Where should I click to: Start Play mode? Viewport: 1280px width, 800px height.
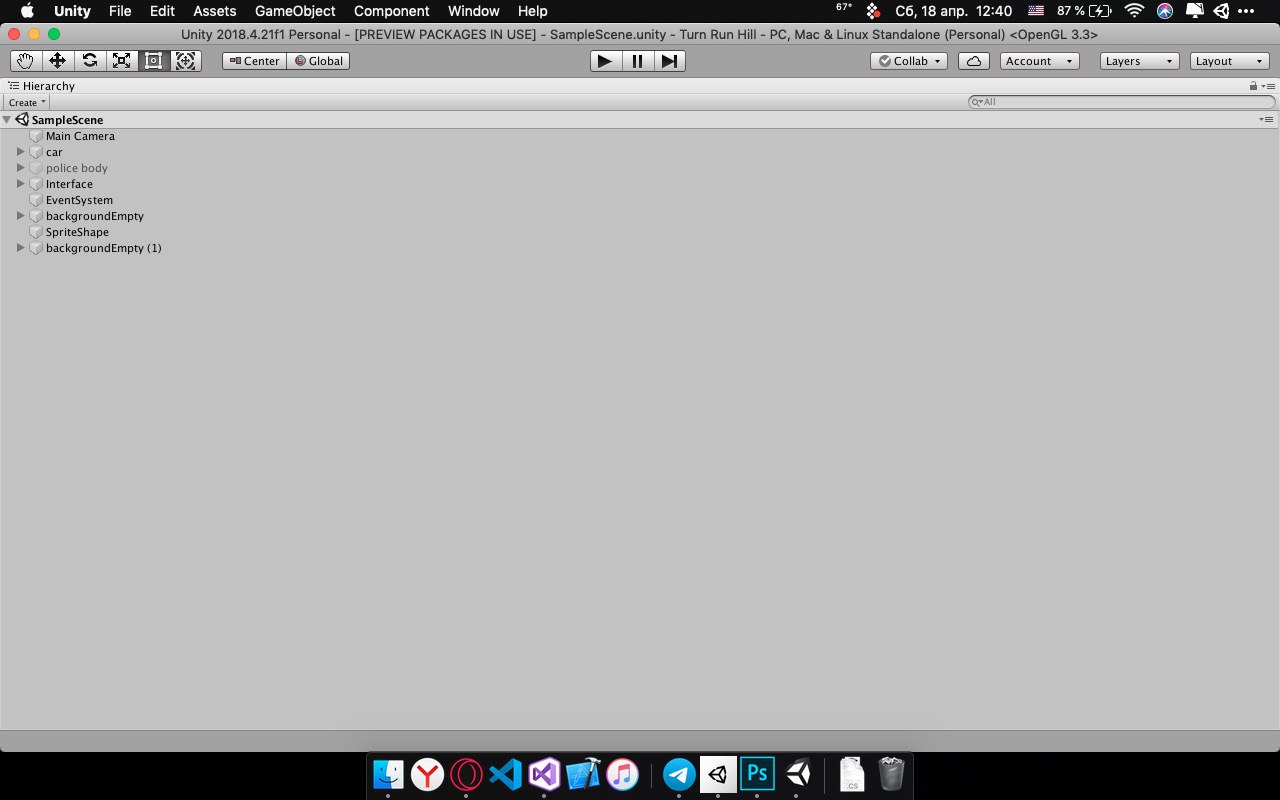pos(604,61)
